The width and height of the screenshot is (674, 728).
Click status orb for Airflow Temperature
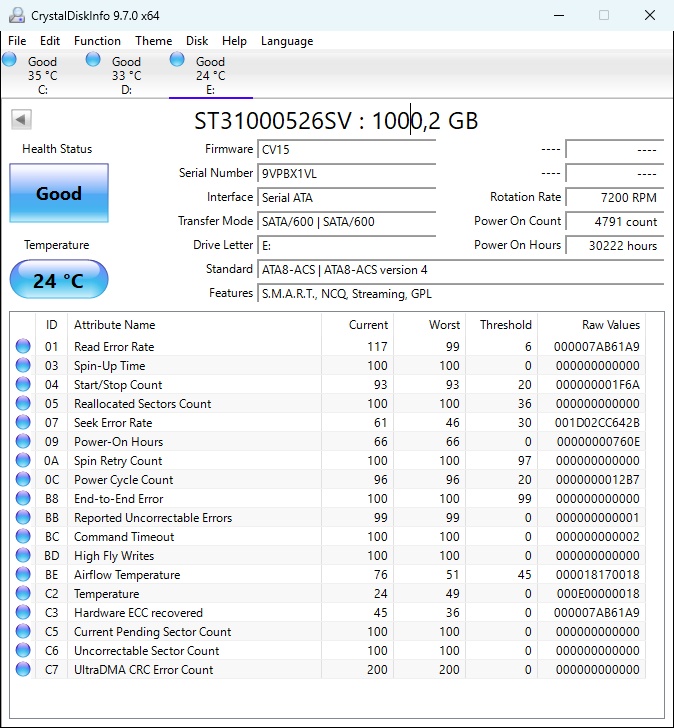point(23,575)
